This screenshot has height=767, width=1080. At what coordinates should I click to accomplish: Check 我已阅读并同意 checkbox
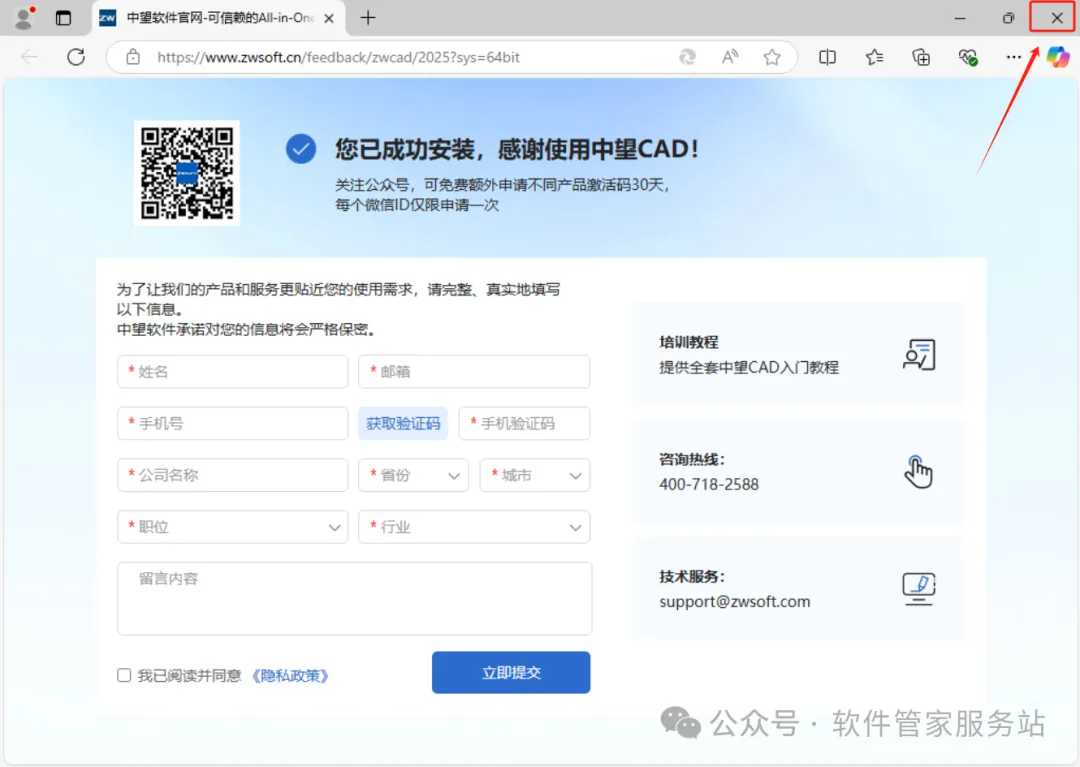point(124,675)
